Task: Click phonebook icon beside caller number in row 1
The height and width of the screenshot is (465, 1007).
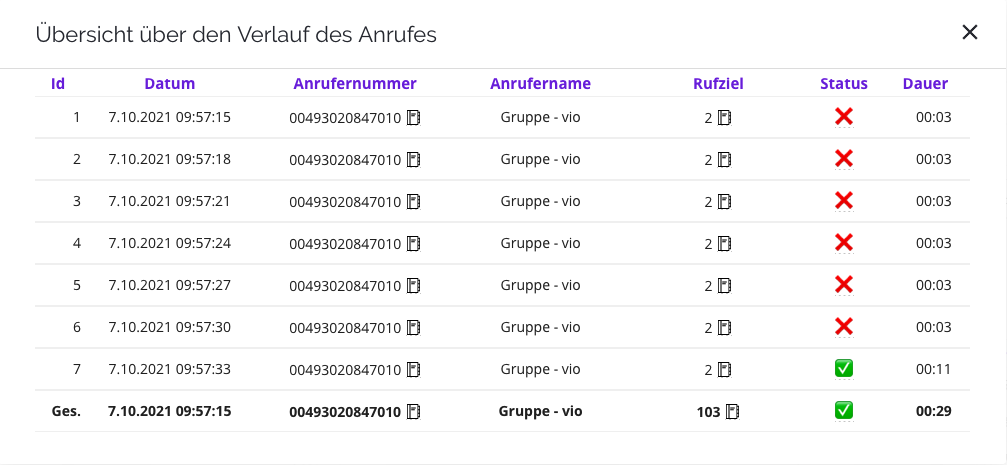Action: tap(414, 118)
